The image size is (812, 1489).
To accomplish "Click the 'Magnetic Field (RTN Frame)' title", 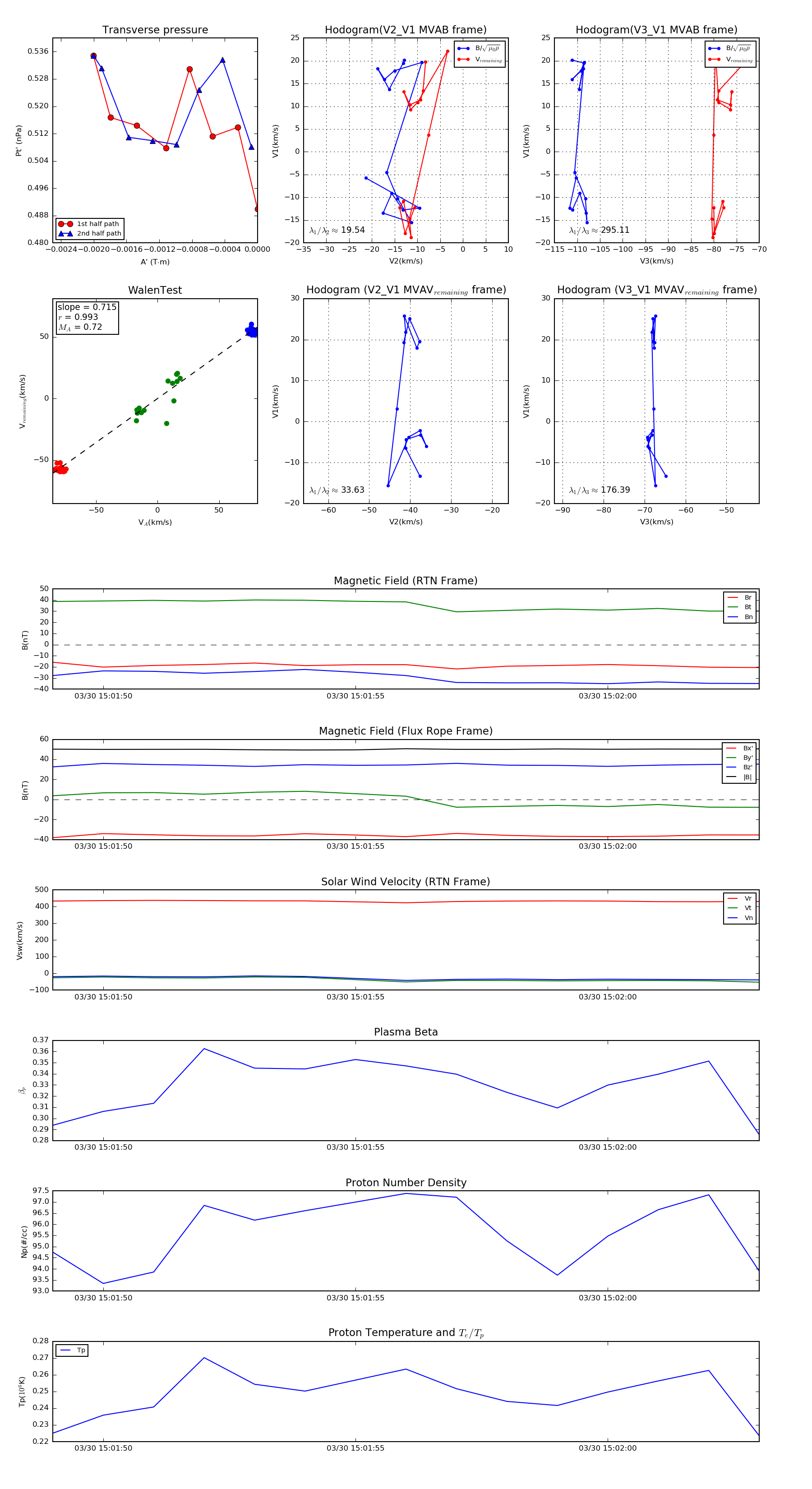I will click(406, 581).
